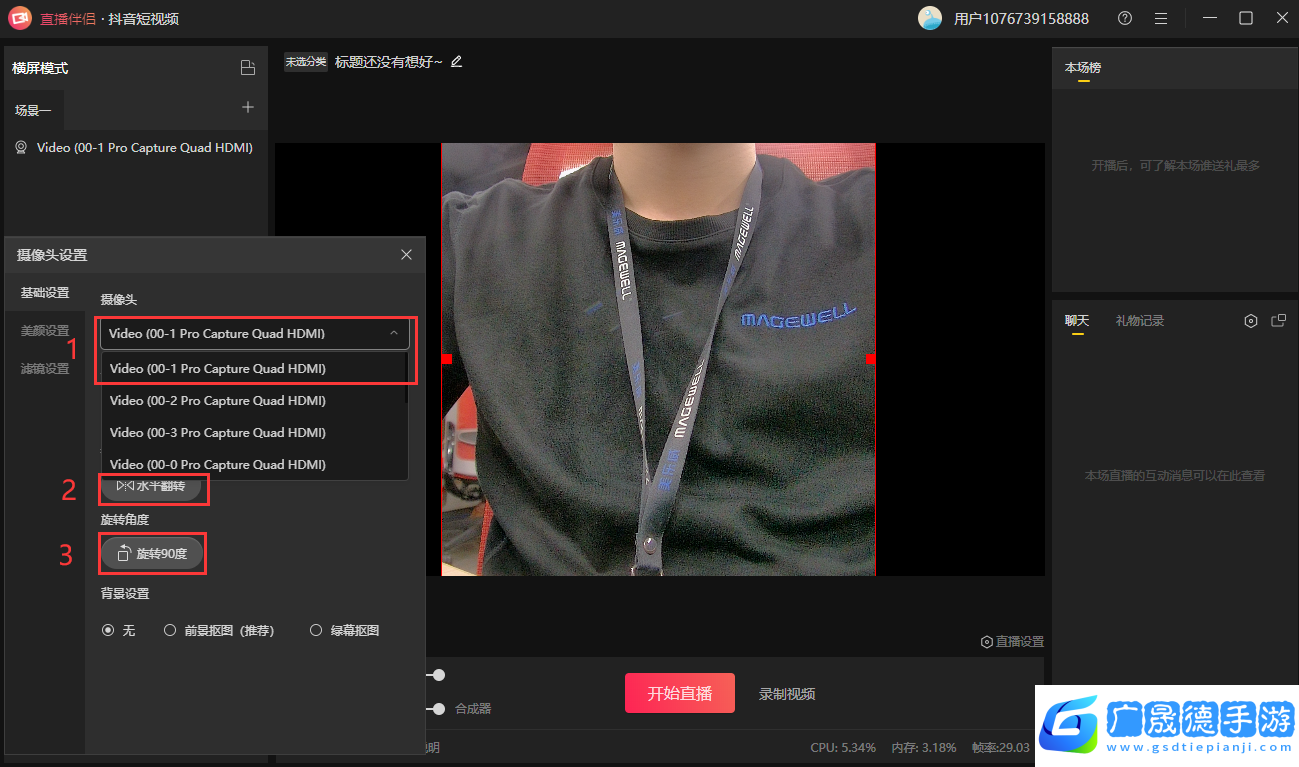Click the 直播伴侣 app logo
Viewport: 1299px width, 767px height.
point(19,19)
